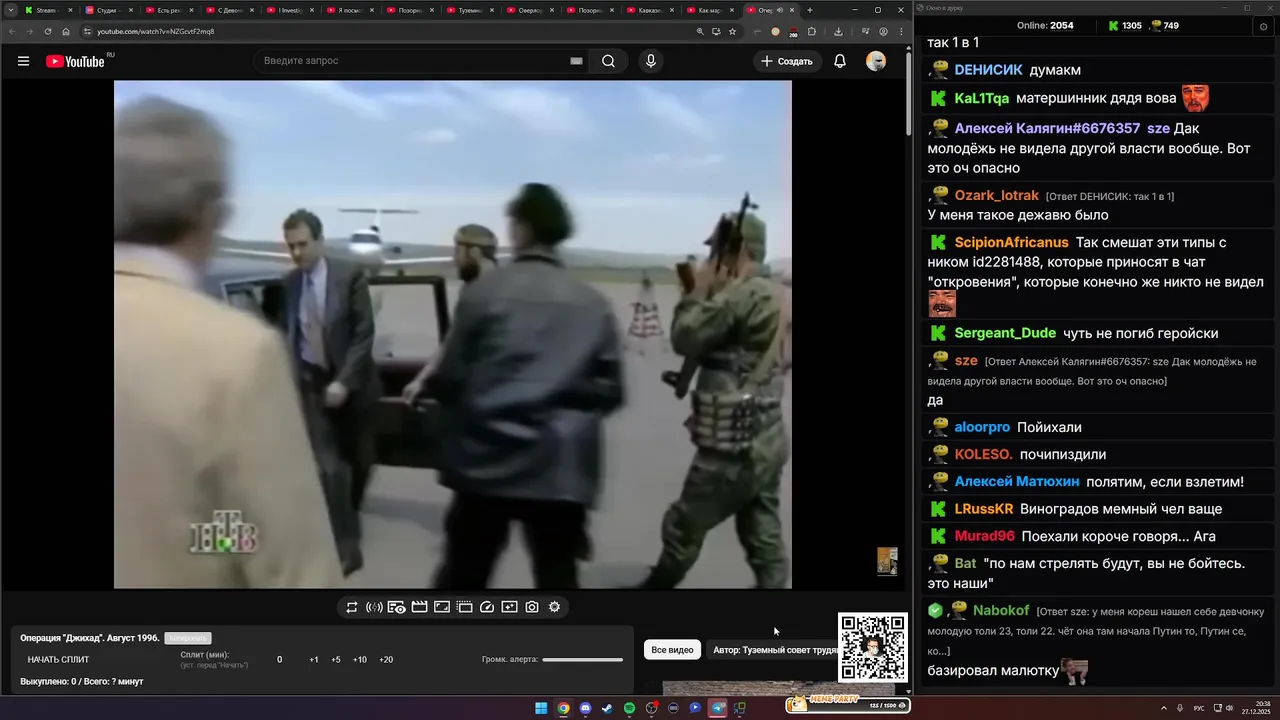Switch to the Студия browser tab
Viewport: 1280px width, 720px height.
point(108,10)
